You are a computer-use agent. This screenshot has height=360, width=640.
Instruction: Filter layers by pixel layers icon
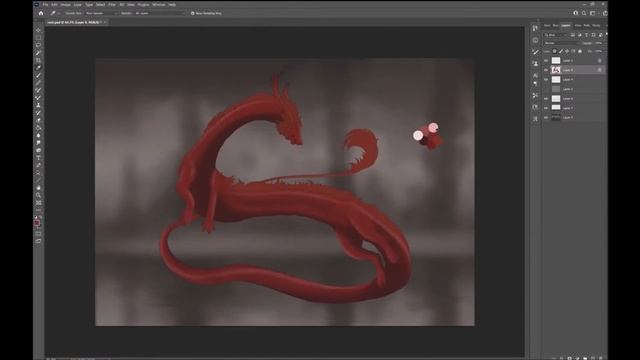coord(573,35)
